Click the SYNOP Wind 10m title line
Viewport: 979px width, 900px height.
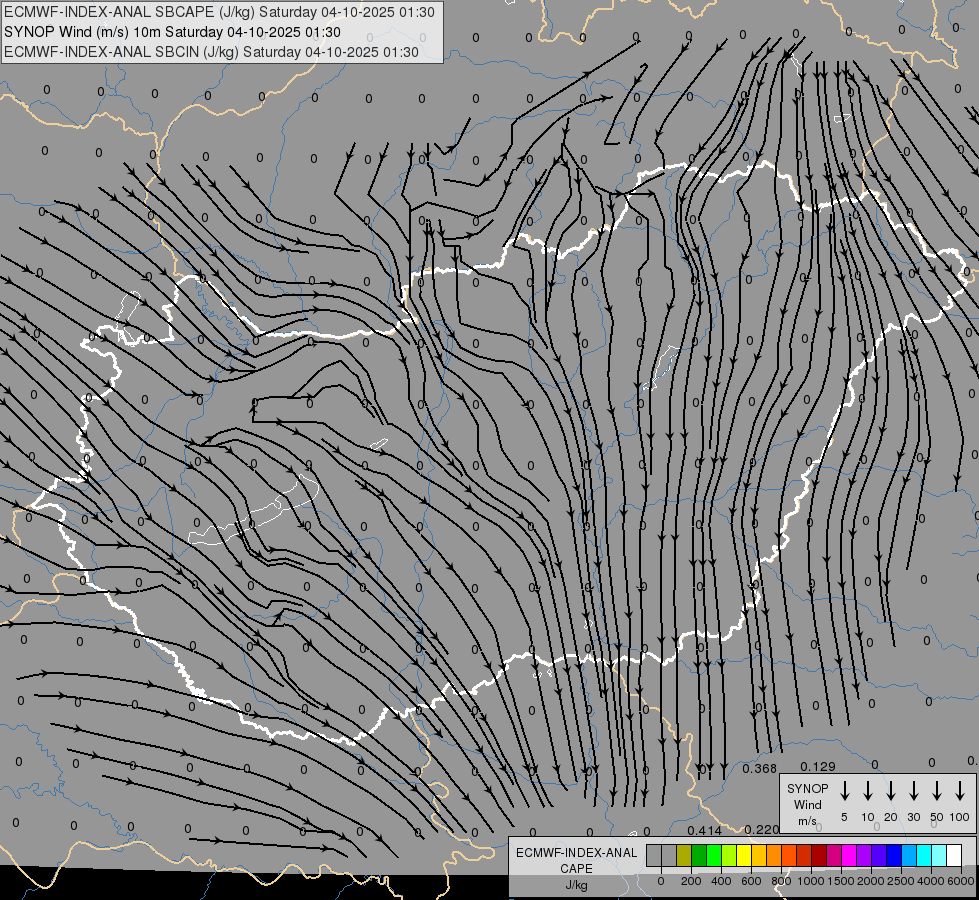(x=172, y=32)
